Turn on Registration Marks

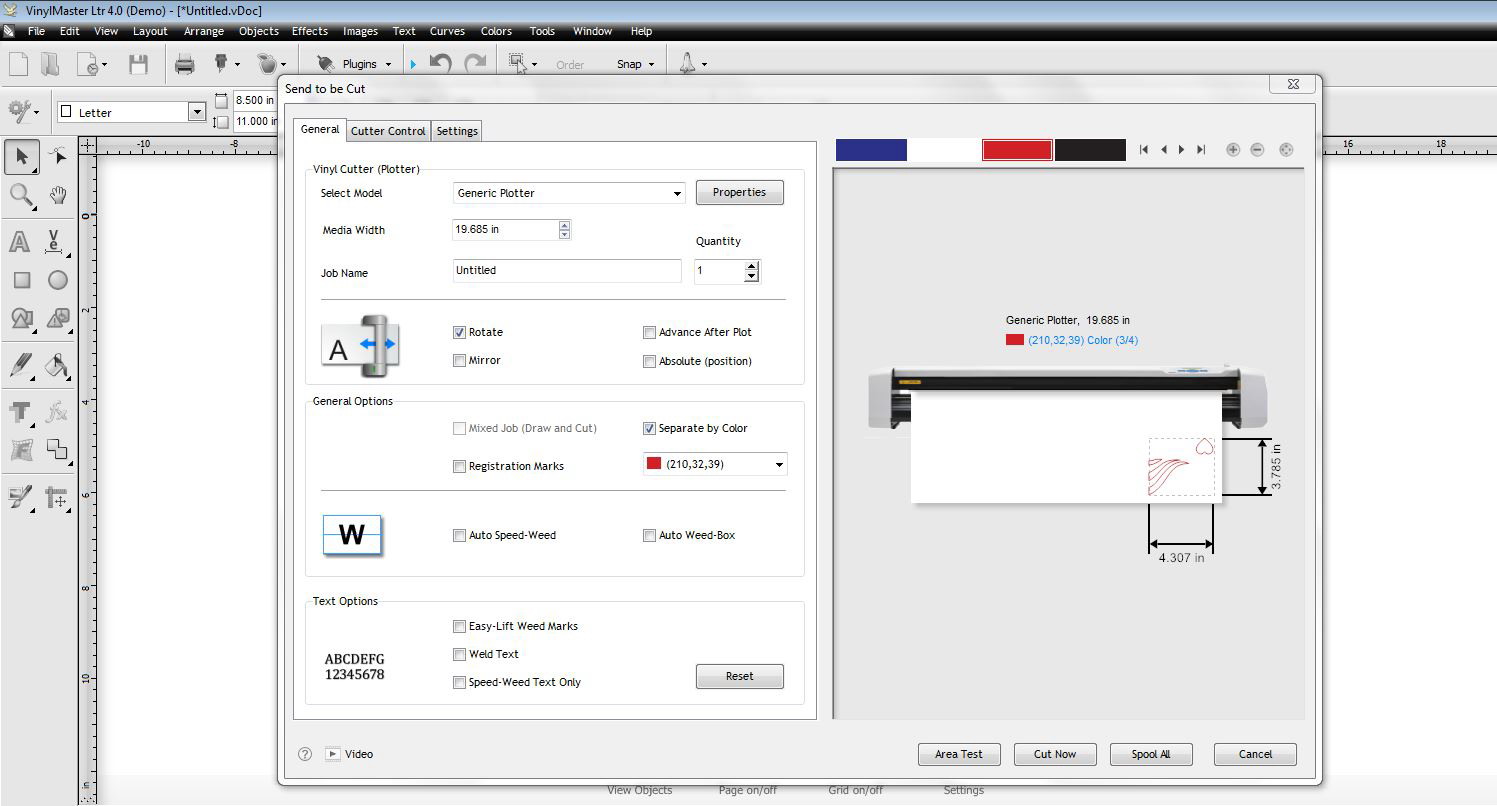tap(460, 467)
